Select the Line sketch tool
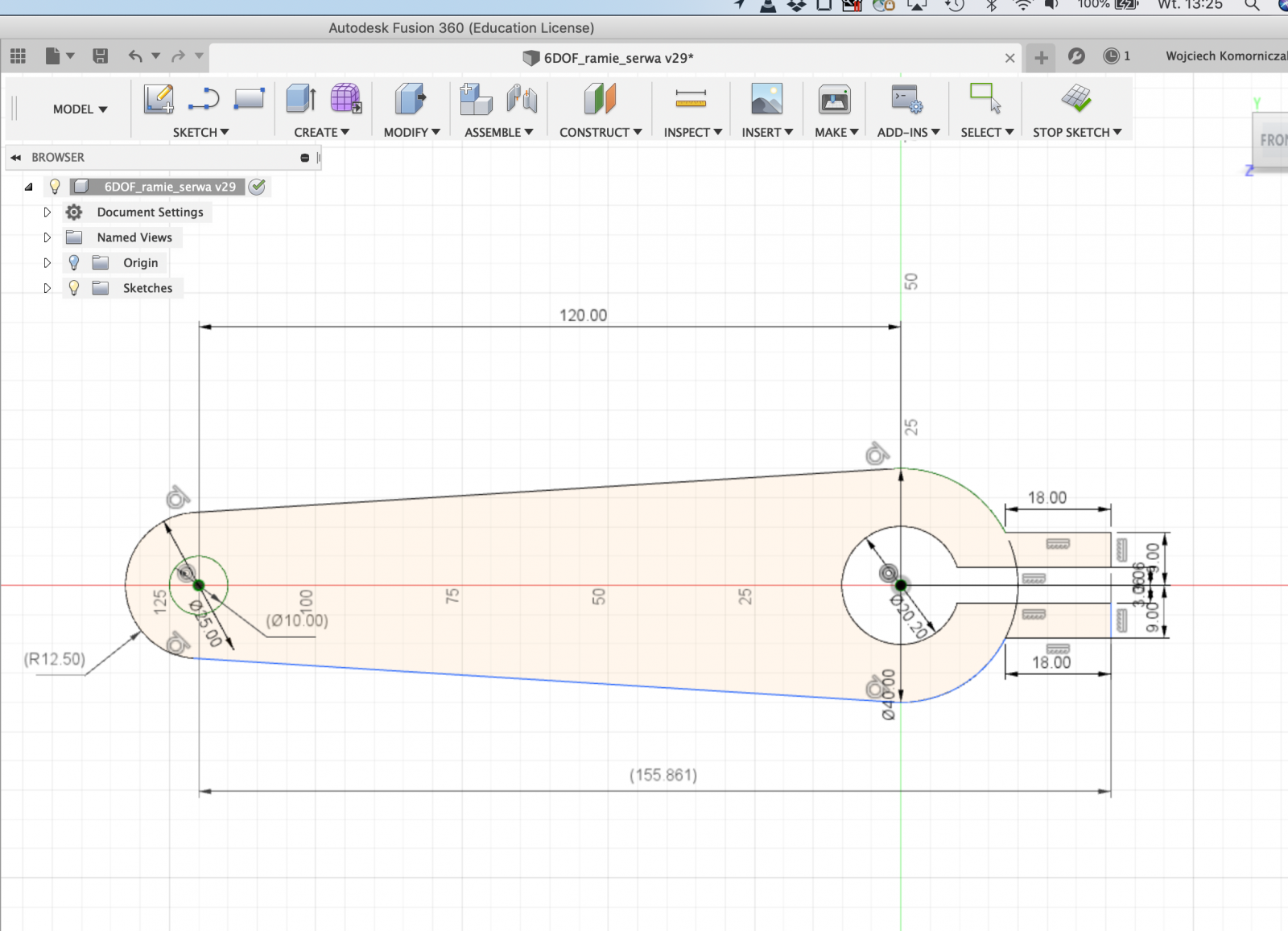The image size is (1288, 931). [x=204, y=99]
